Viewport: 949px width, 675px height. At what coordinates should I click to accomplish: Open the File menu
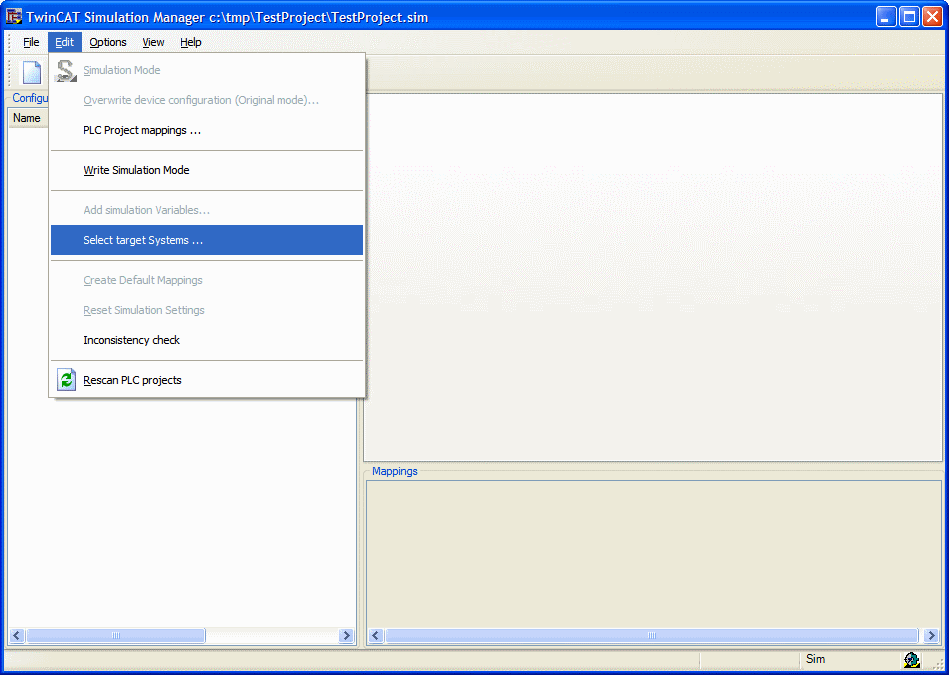pos(31,42)
